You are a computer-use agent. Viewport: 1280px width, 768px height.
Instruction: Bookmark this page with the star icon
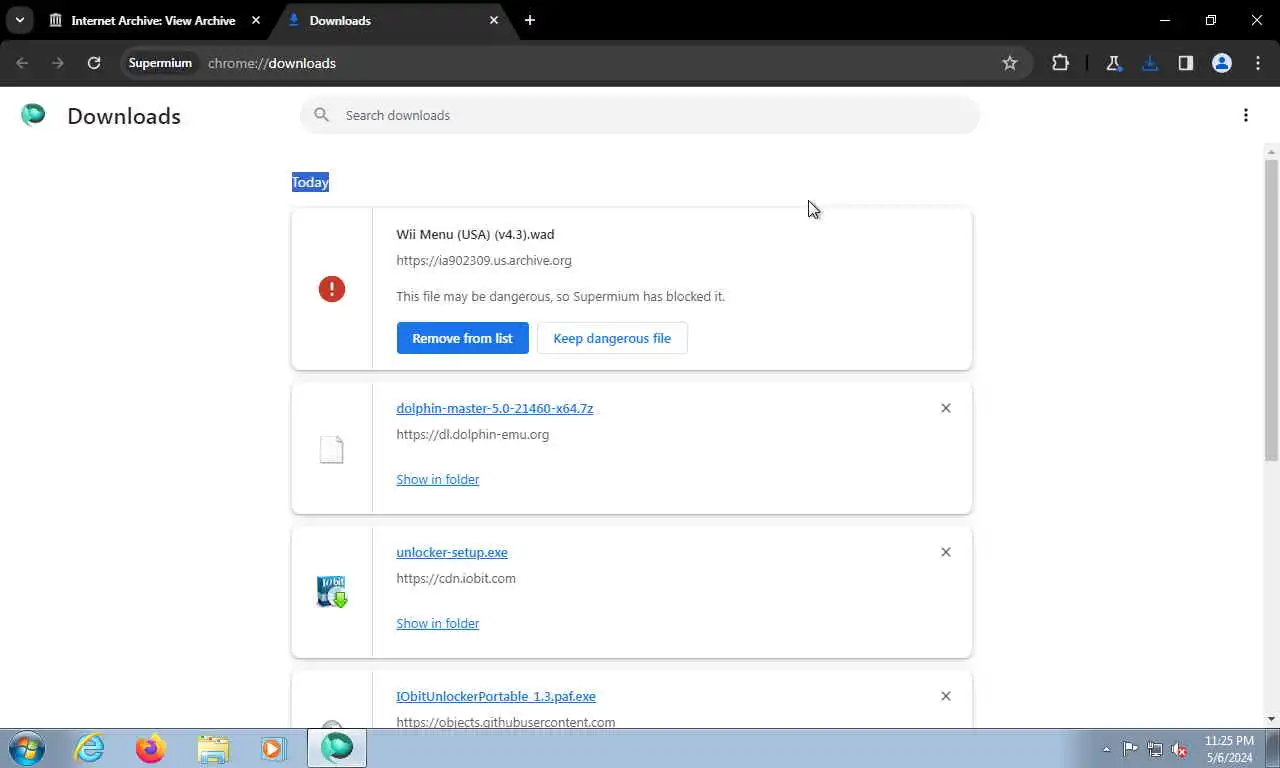click(x=1010, y=63)
